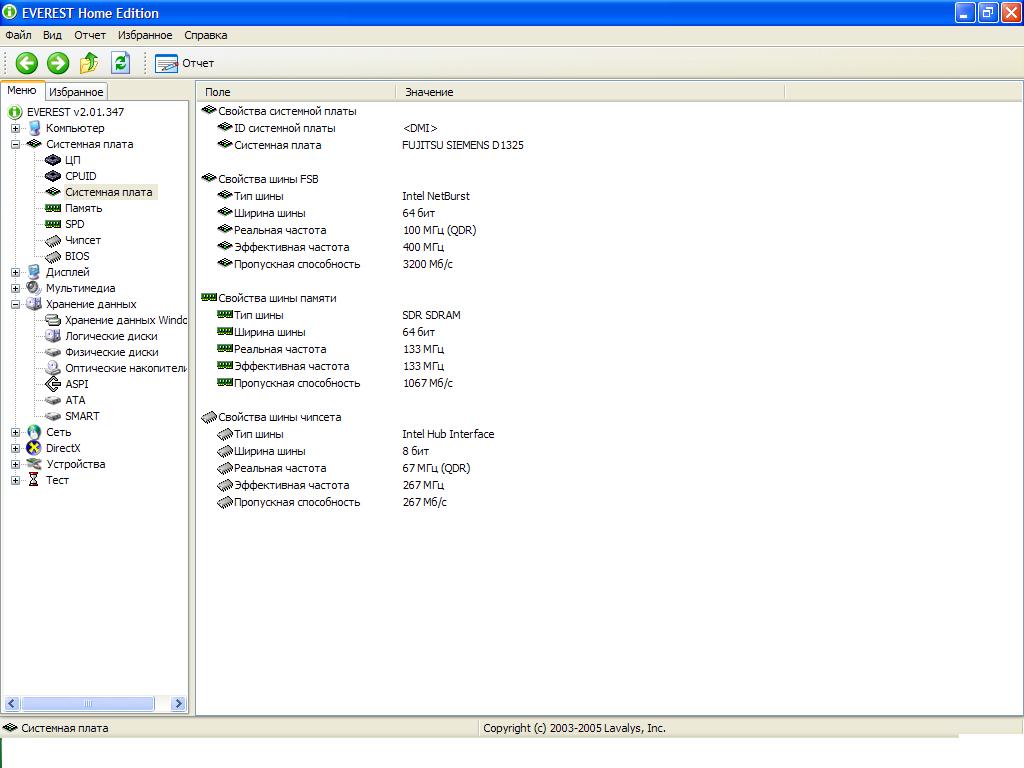This screenshot has height=768, width=1024.
Task: Click the Refresh toolbar icon
Action: click(x=121, y=63)
